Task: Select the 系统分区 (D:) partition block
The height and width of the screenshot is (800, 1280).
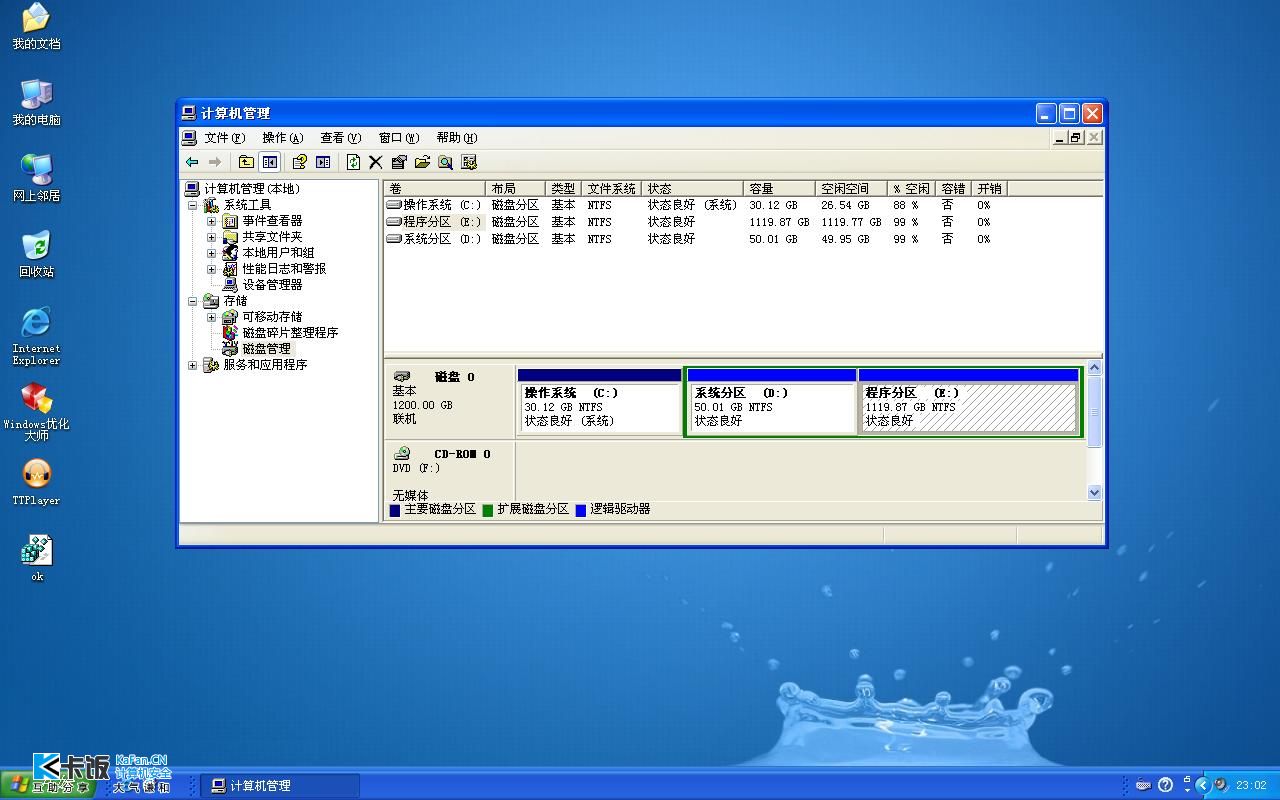Action: click(772, 401)
